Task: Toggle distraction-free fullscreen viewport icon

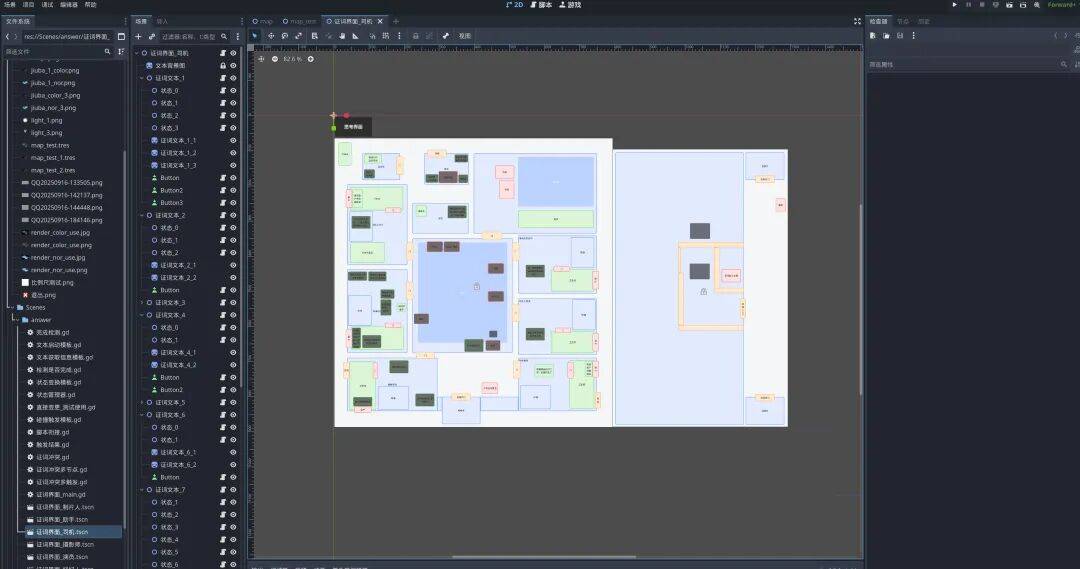Action: (857, 20)
